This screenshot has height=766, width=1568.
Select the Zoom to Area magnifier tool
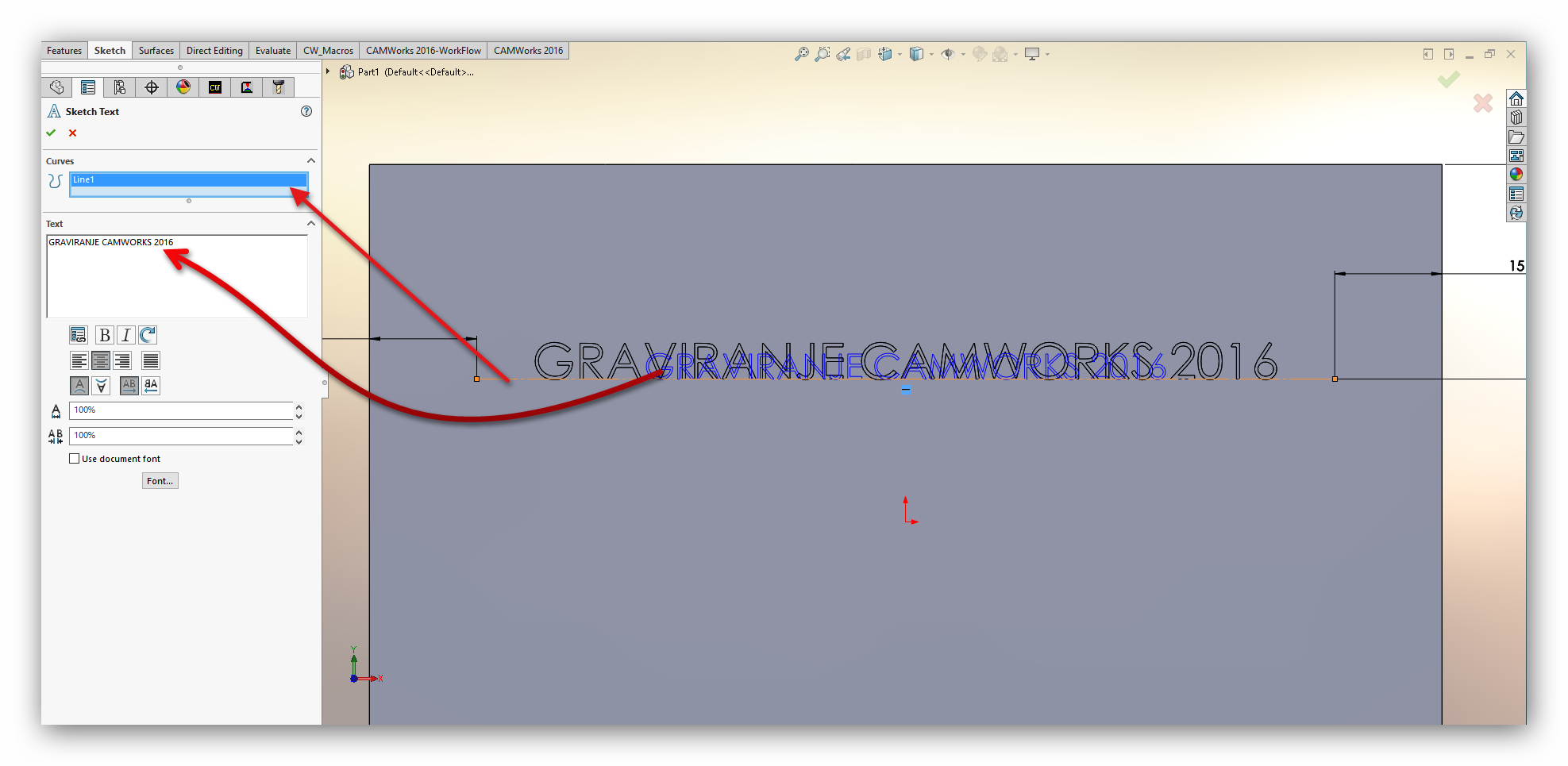coord(823,54)
